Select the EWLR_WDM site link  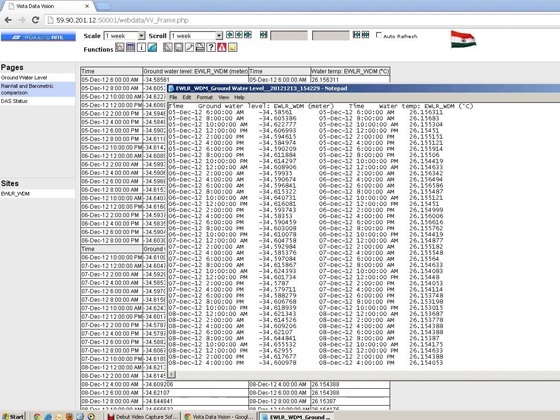click(15, 194)
